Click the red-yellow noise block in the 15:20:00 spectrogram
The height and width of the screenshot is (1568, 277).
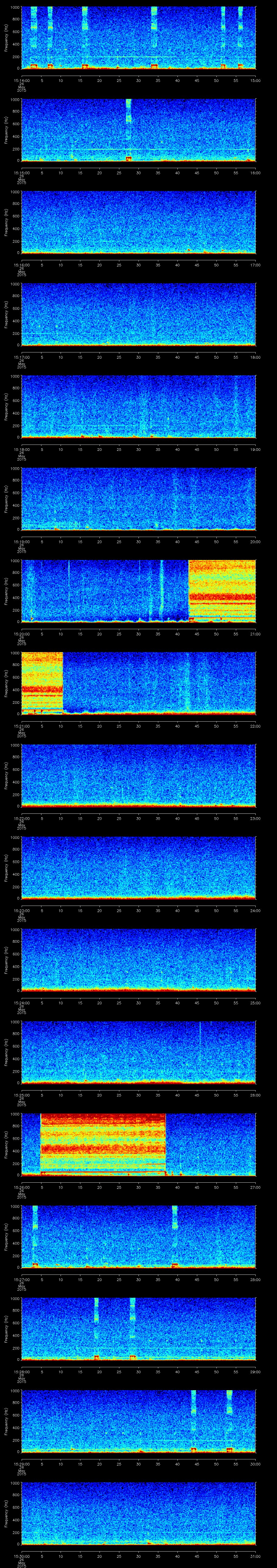tap(222, 591)
